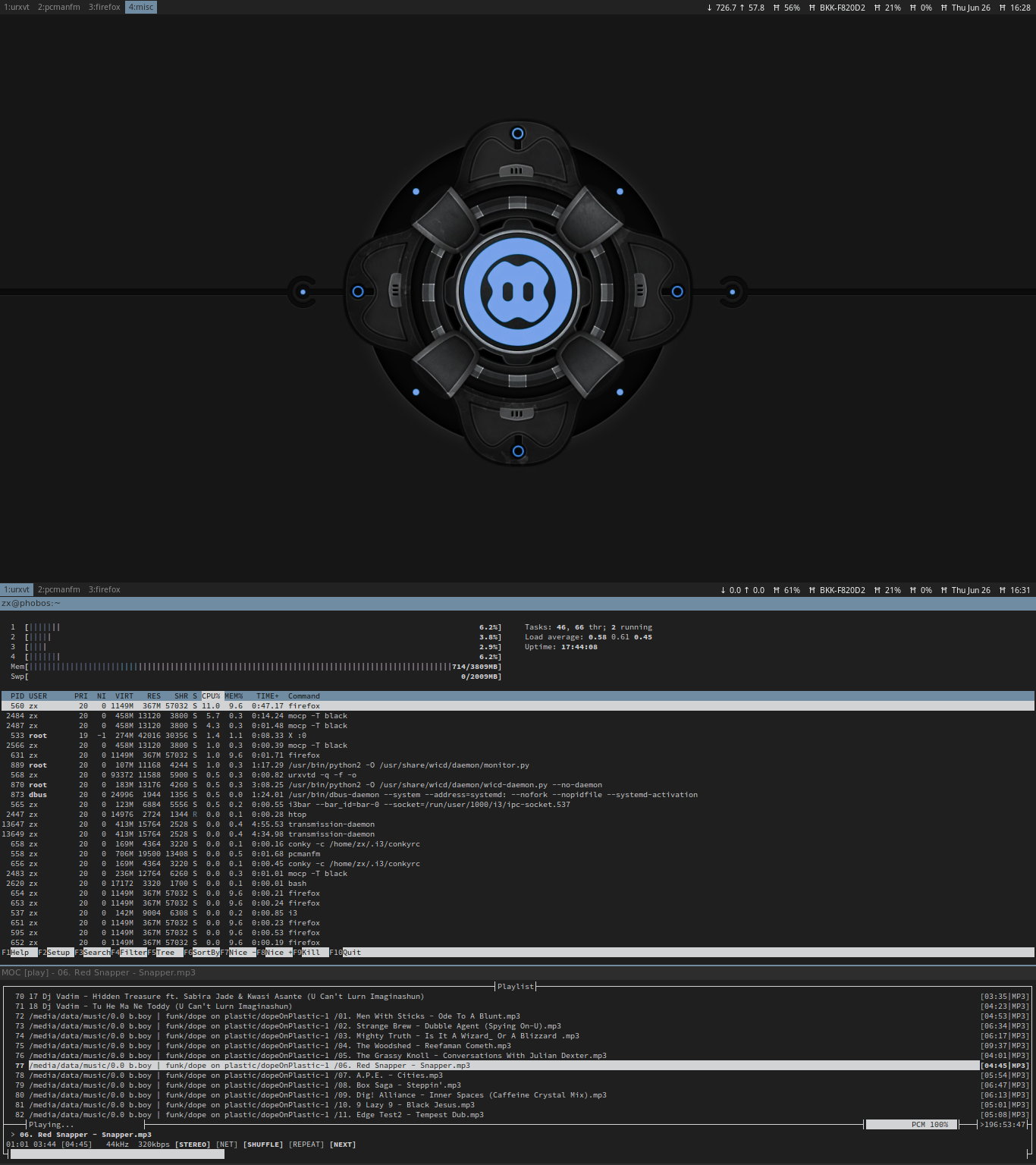Toggle the NET indicator in MOC

pyautogui.click(x=227, y=1145)
